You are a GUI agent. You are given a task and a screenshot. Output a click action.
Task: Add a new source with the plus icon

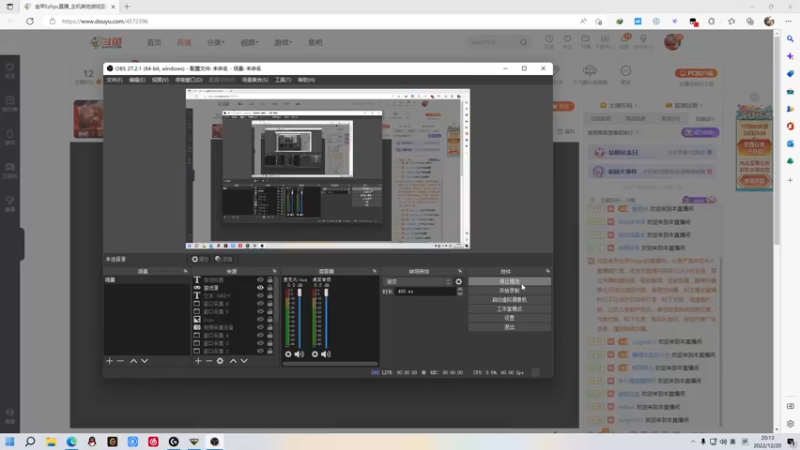[198, 361]
